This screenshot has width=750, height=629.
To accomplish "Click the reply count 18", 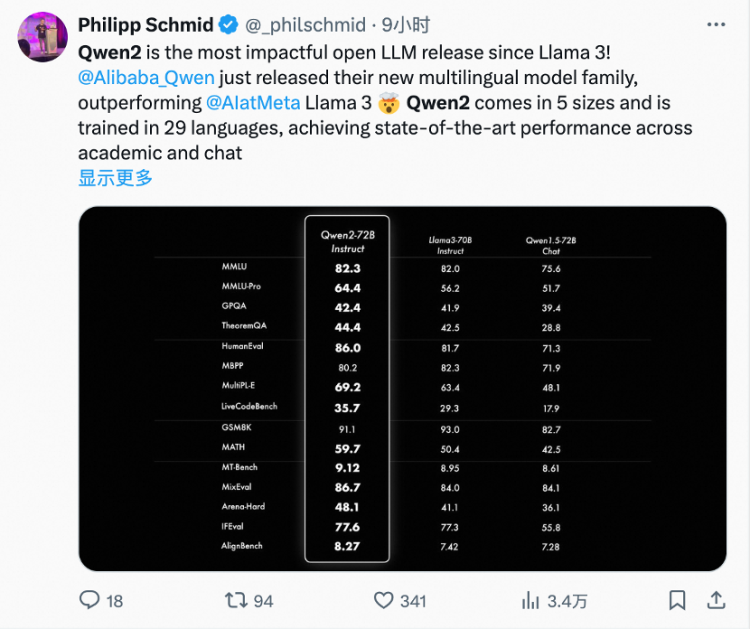I will [x=114, y=601].
